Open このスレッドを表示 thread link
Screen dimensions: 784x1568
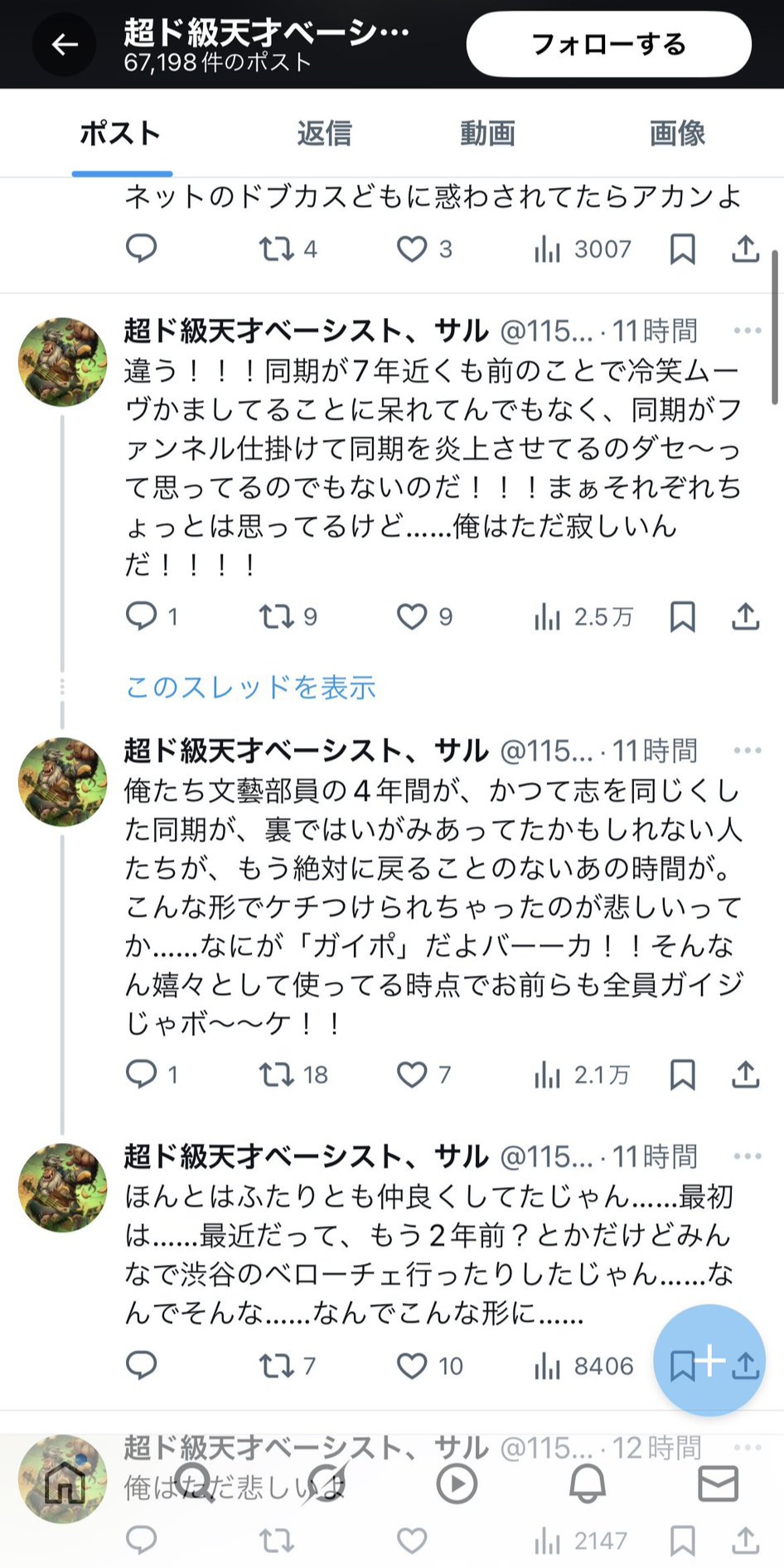[251, 688]
